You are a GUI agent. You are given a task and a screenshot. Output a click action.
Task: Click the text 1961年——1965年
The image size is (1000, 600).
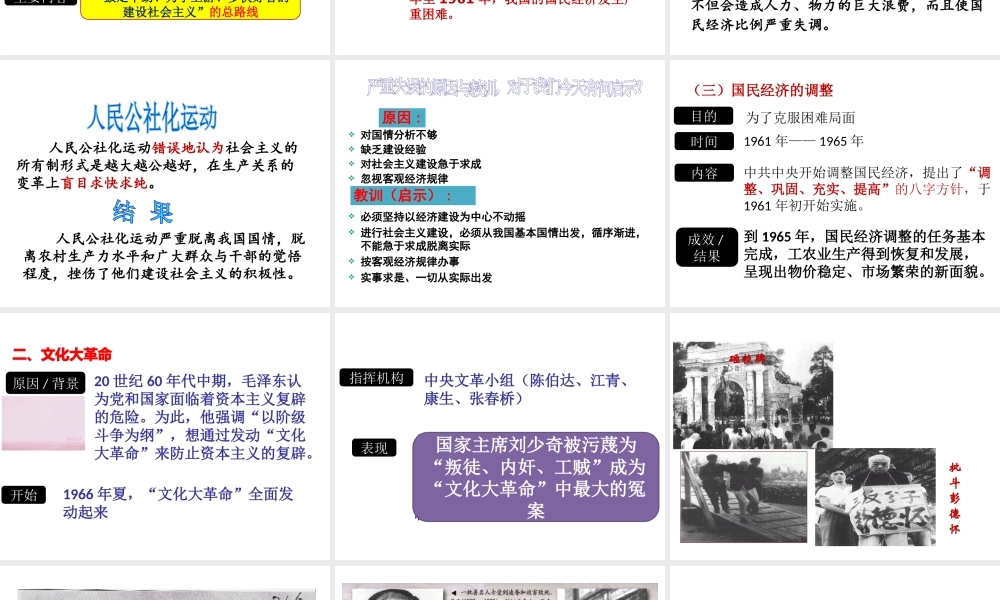(x=804, y=141)
